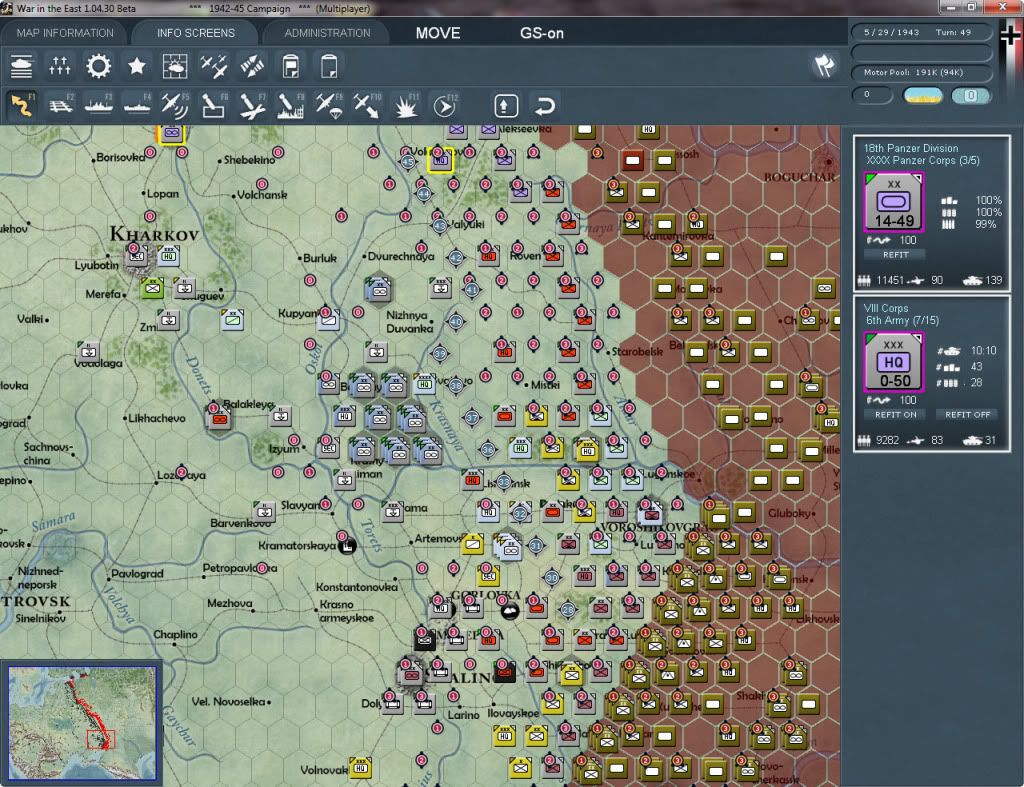This screenshot has width=1024, height=787.
Task: Click the Motor Pool status field
Action: click(921, 72)
